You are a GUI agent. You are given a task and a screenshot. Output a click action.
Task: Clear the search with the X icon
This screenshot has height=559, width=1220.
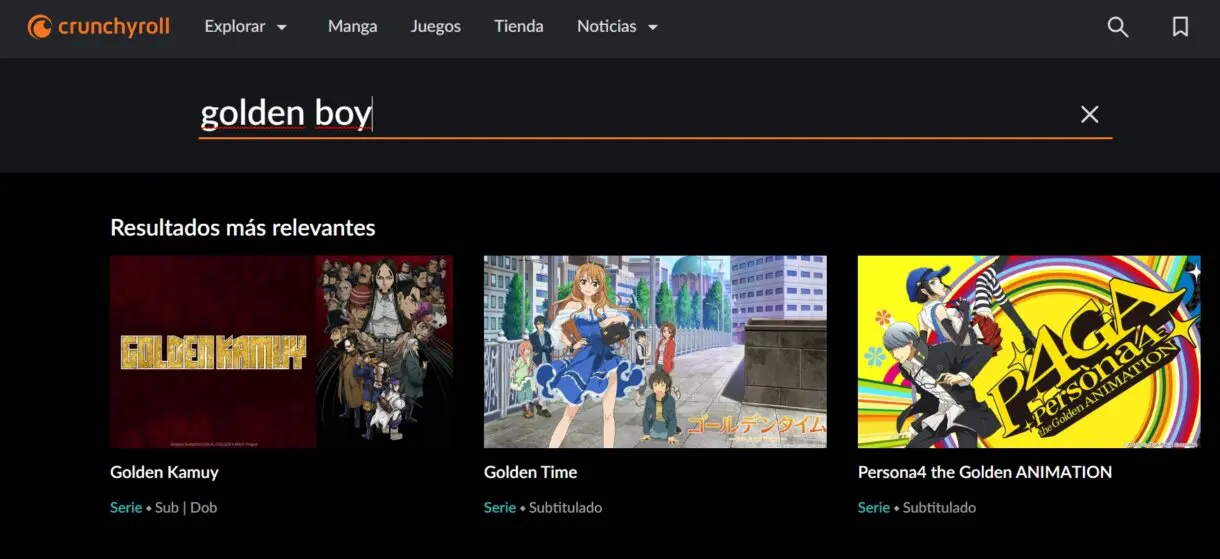(x=1090, y=114)
